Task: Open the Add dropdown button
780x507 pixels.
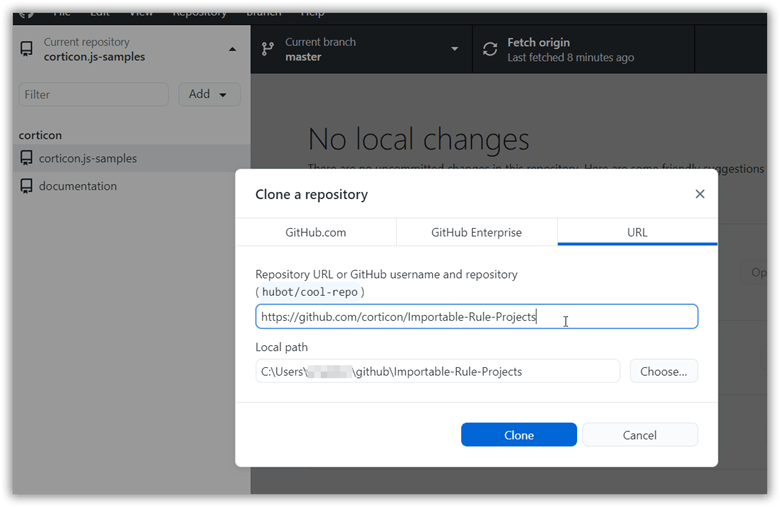Action: [209, 94]
